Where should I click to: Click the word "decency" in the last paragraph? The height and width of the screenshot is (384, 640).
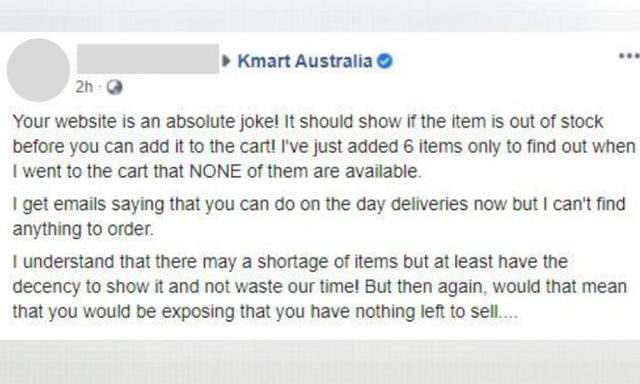pos(47,287)
